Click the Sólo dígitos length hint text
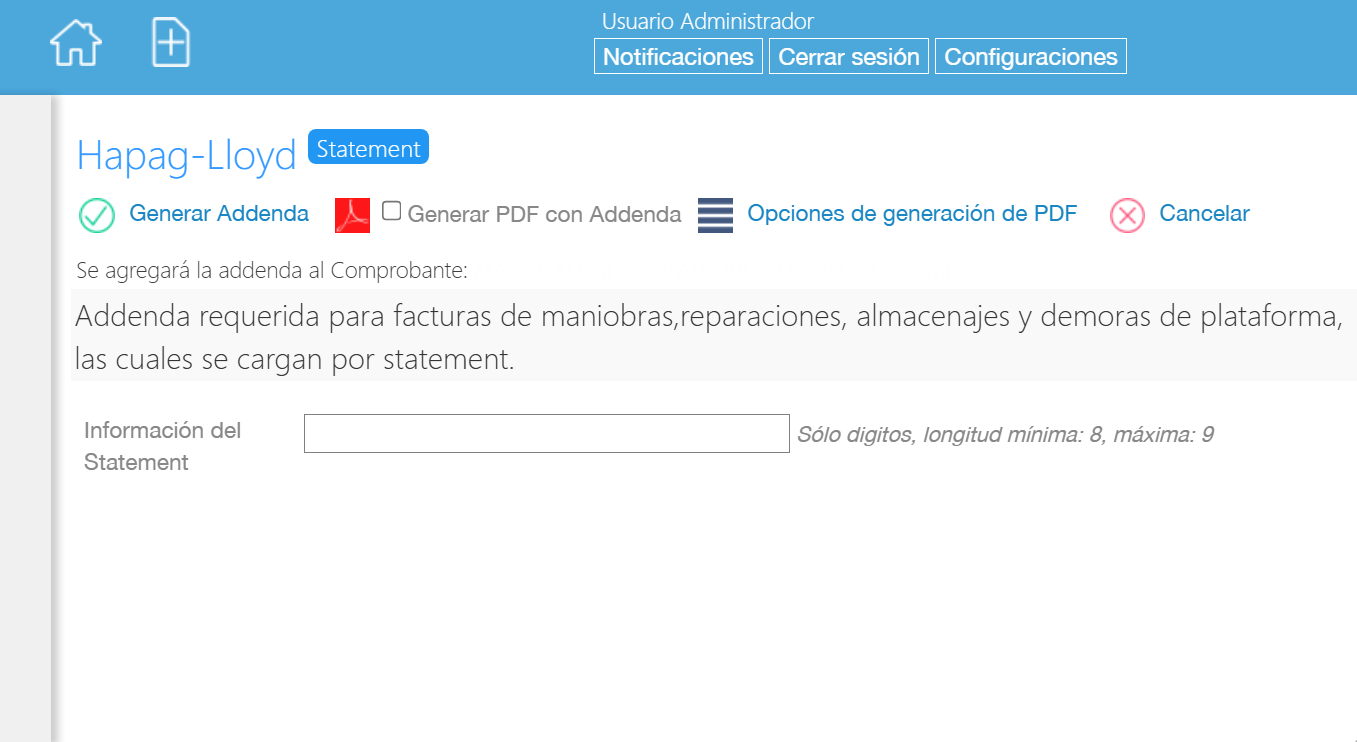 click(x=1004, y=435)
